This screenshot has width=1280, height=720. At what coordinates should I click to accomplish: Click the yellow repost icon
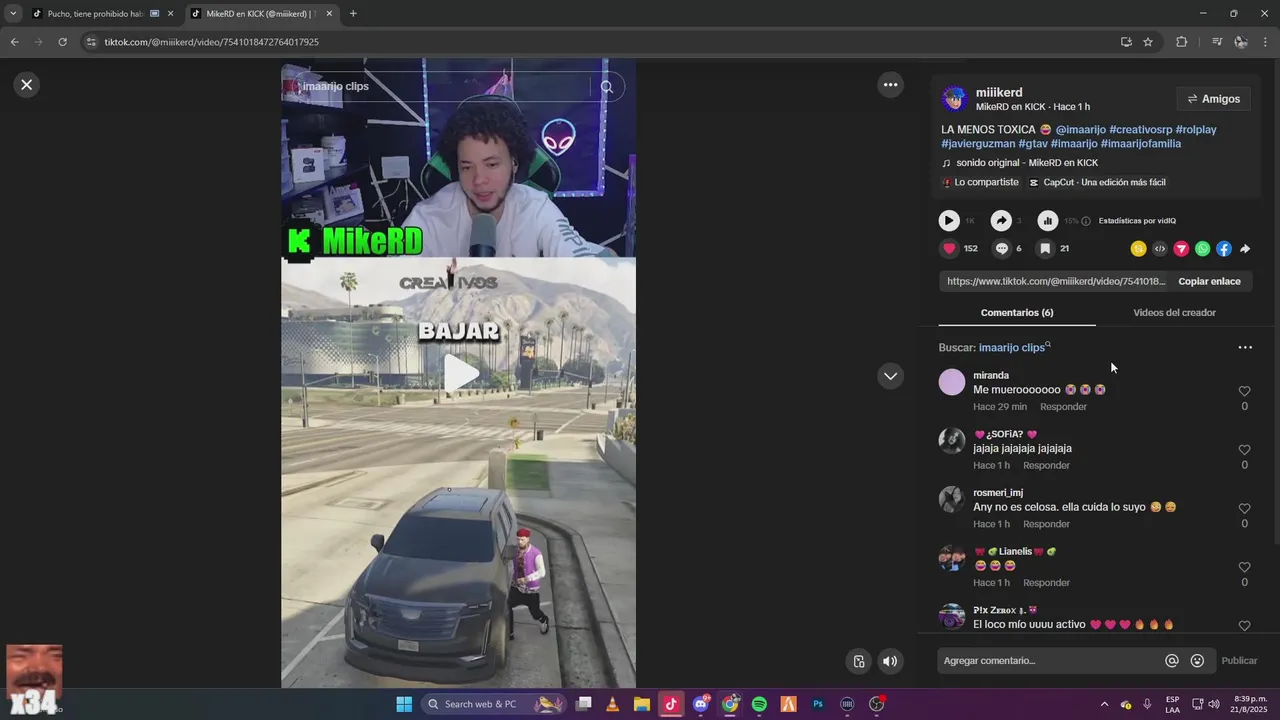[x=1138, y=249]
